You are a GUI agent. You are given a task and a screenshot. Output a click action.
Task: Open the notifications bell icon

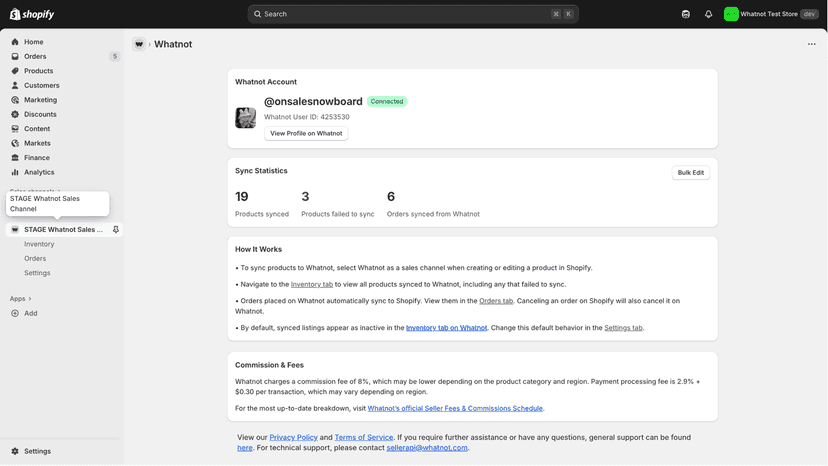tap(708, 14)
